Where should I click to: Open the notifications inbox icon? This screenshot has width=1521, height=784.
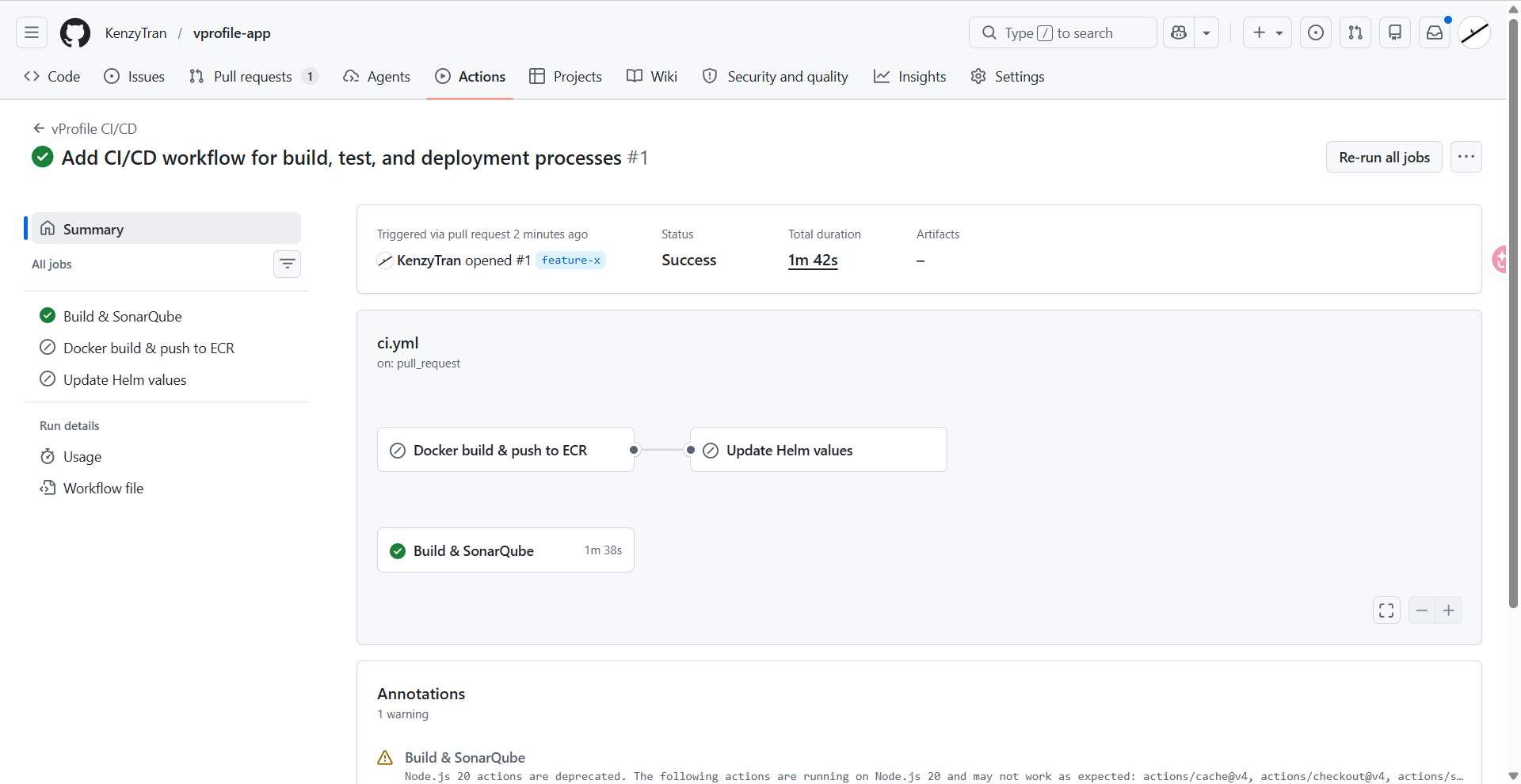(1435, 32)
